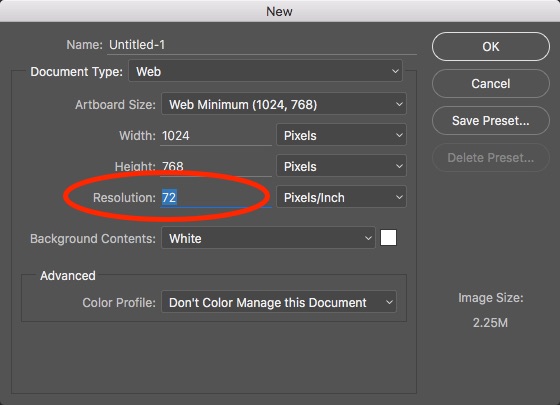Cancel the New document dialog

pos(490,84)
